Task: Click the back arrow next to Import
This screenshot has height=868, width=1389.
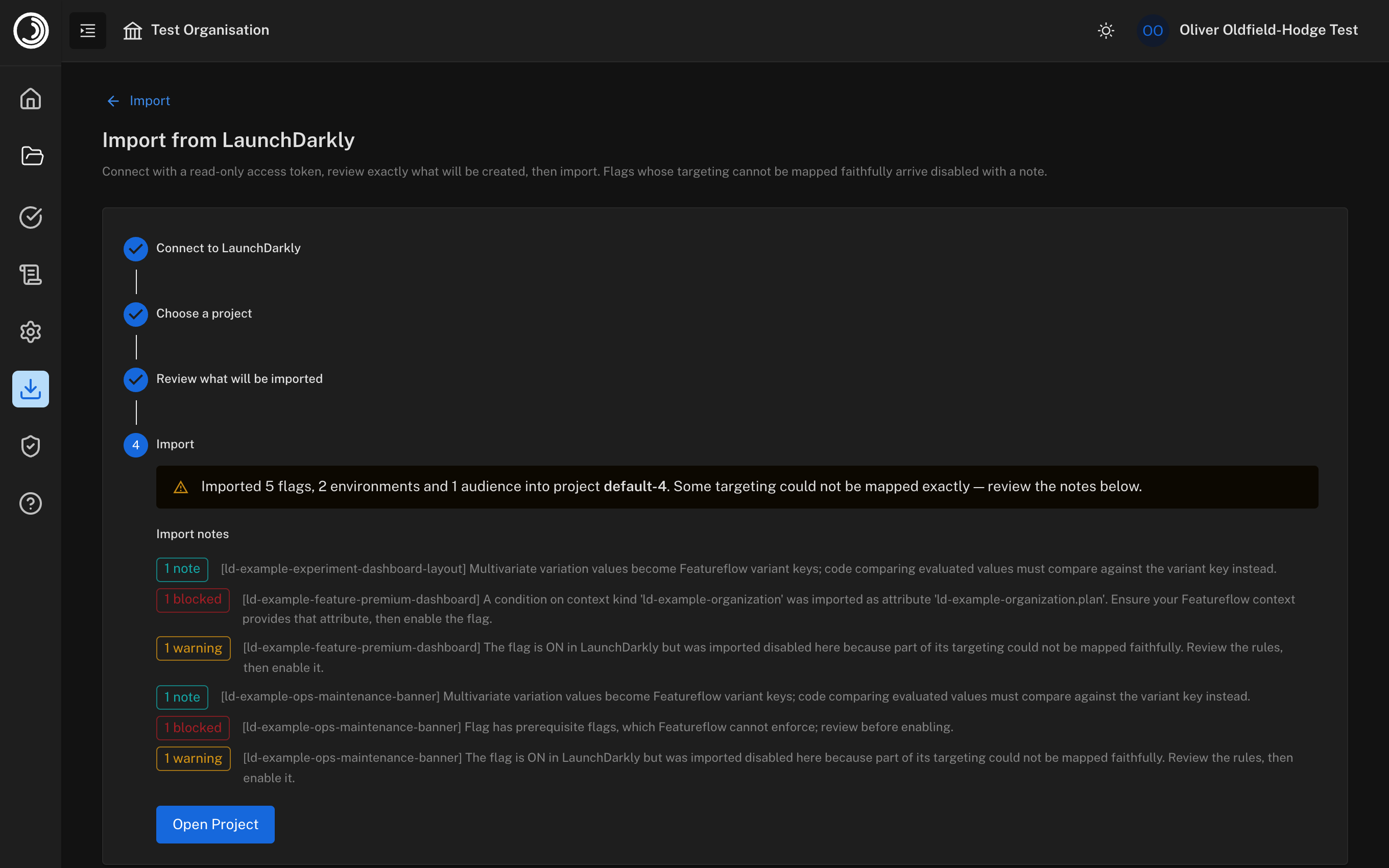Action: 113,101
